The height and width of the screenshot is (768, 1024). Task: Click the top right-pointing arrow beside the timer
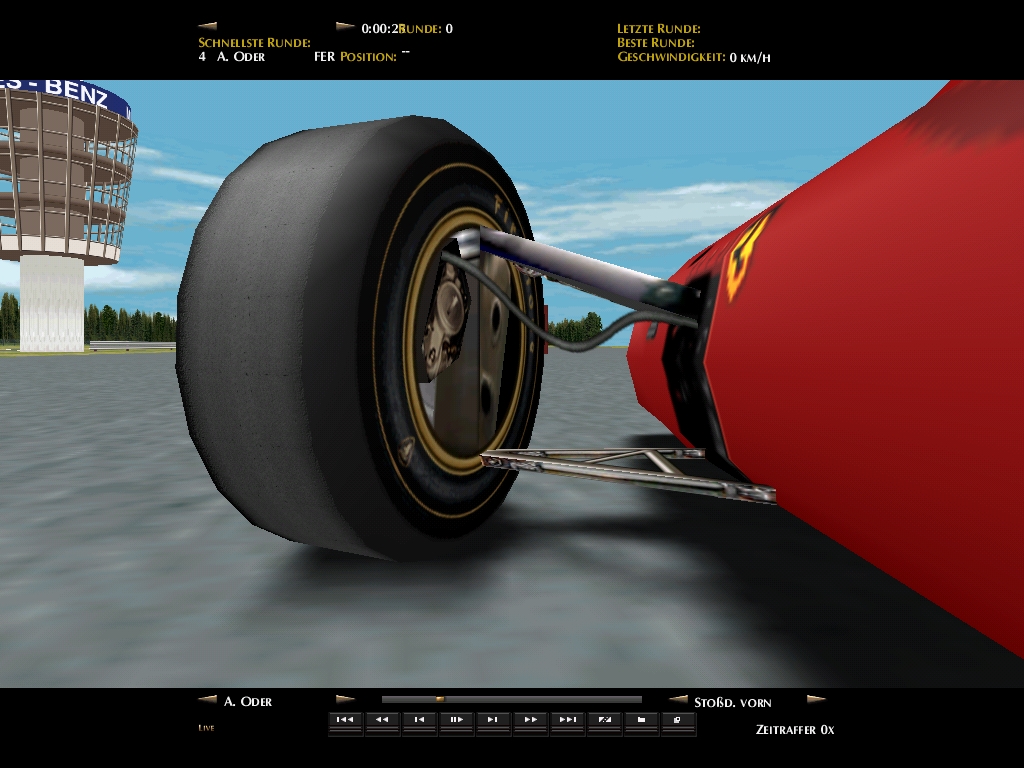click(x=345, y=27)
